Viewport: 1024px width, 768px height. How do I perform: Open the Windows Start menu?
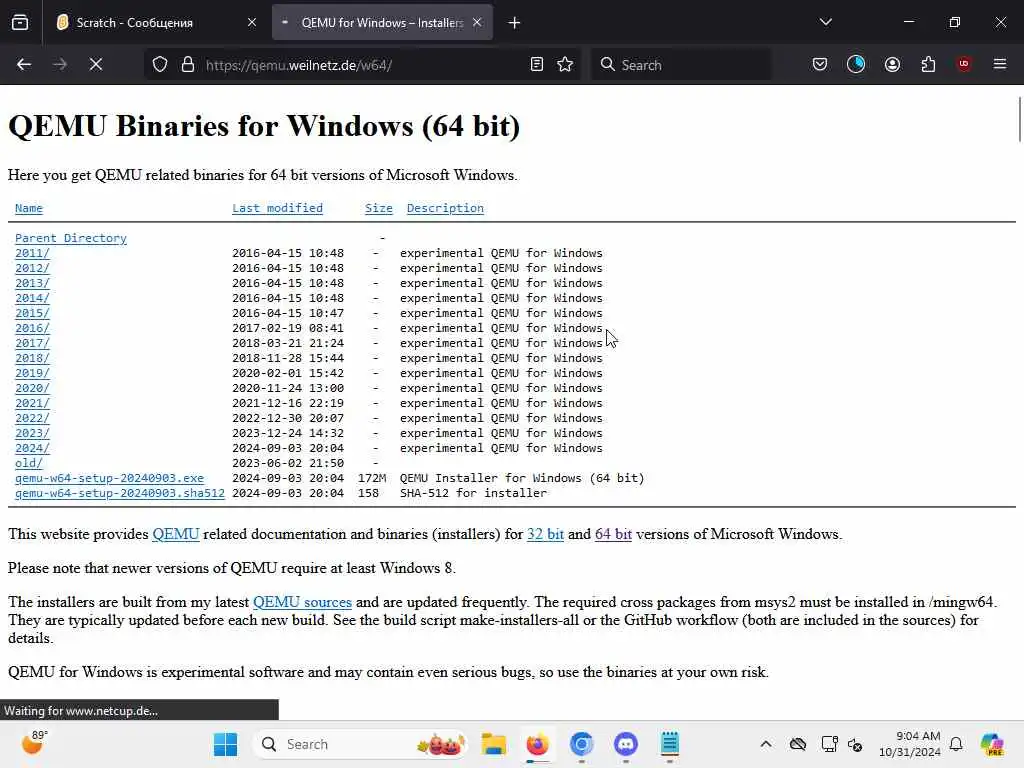point(225,744)
